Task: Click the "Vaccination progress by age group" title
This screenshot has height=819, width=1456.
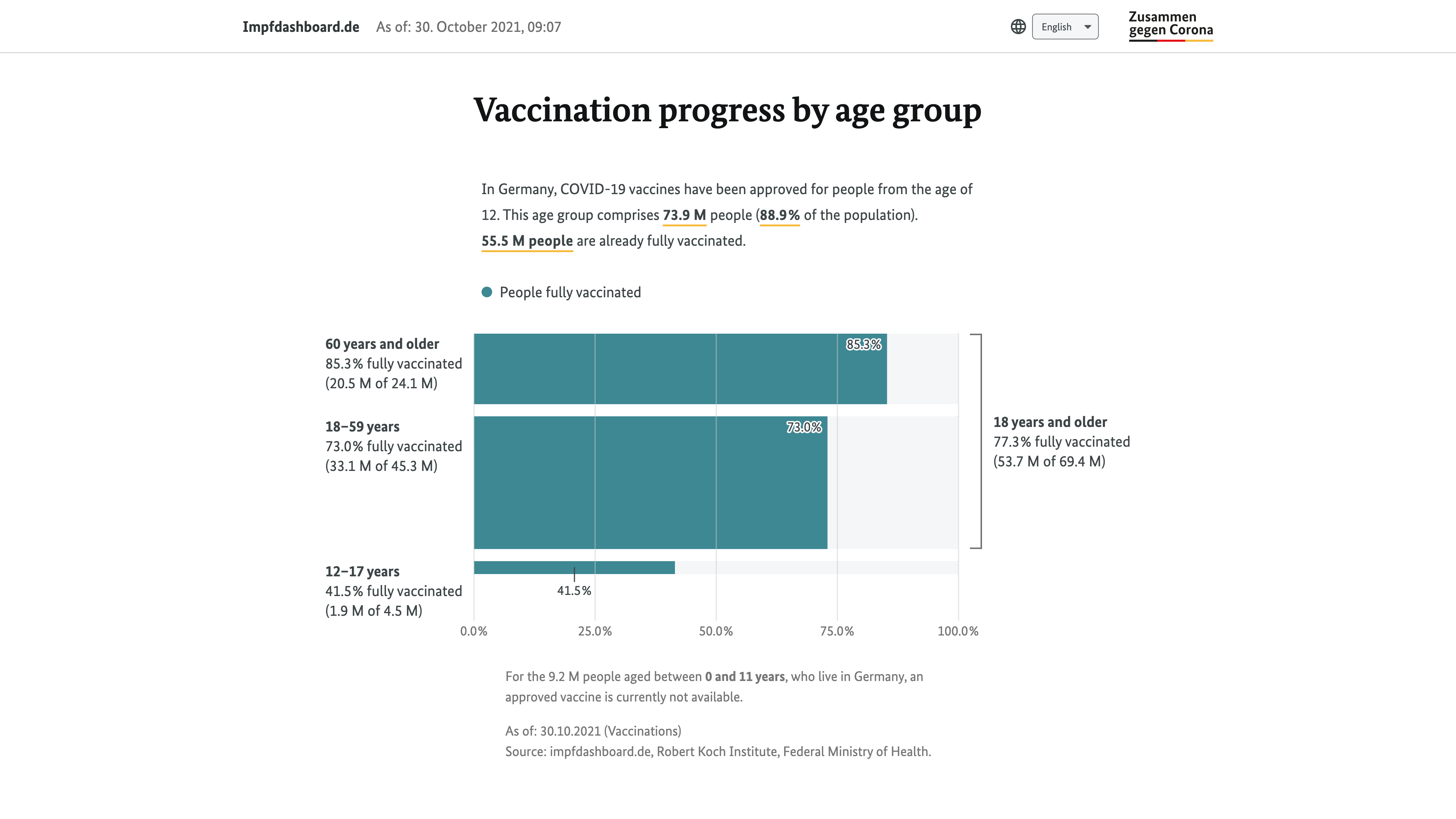Action: (x=728, y=110)
